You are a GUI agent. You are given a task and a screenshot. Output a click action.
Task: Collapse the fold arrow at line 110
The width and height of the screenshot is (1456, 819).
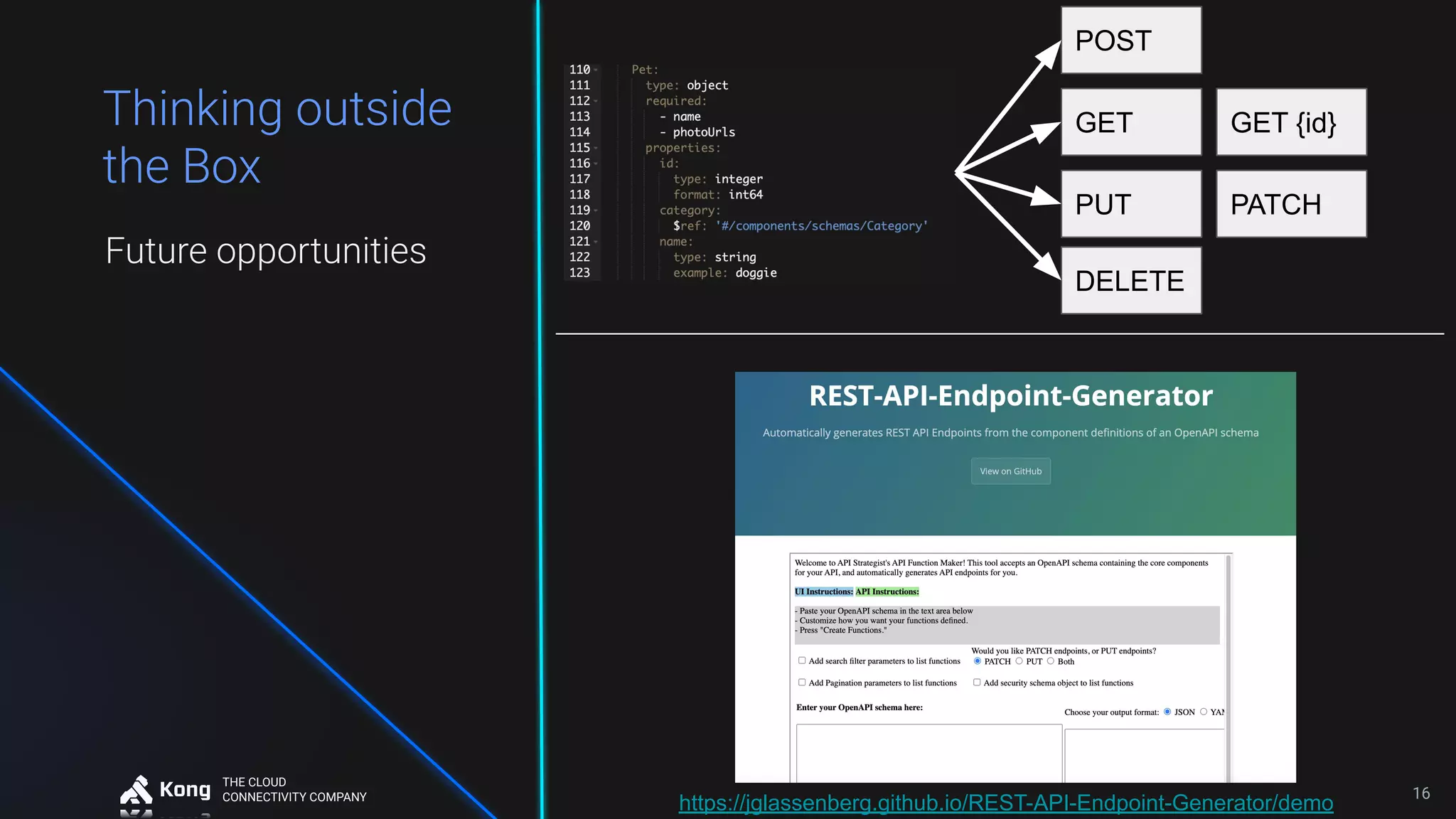[x=596, y=70]
